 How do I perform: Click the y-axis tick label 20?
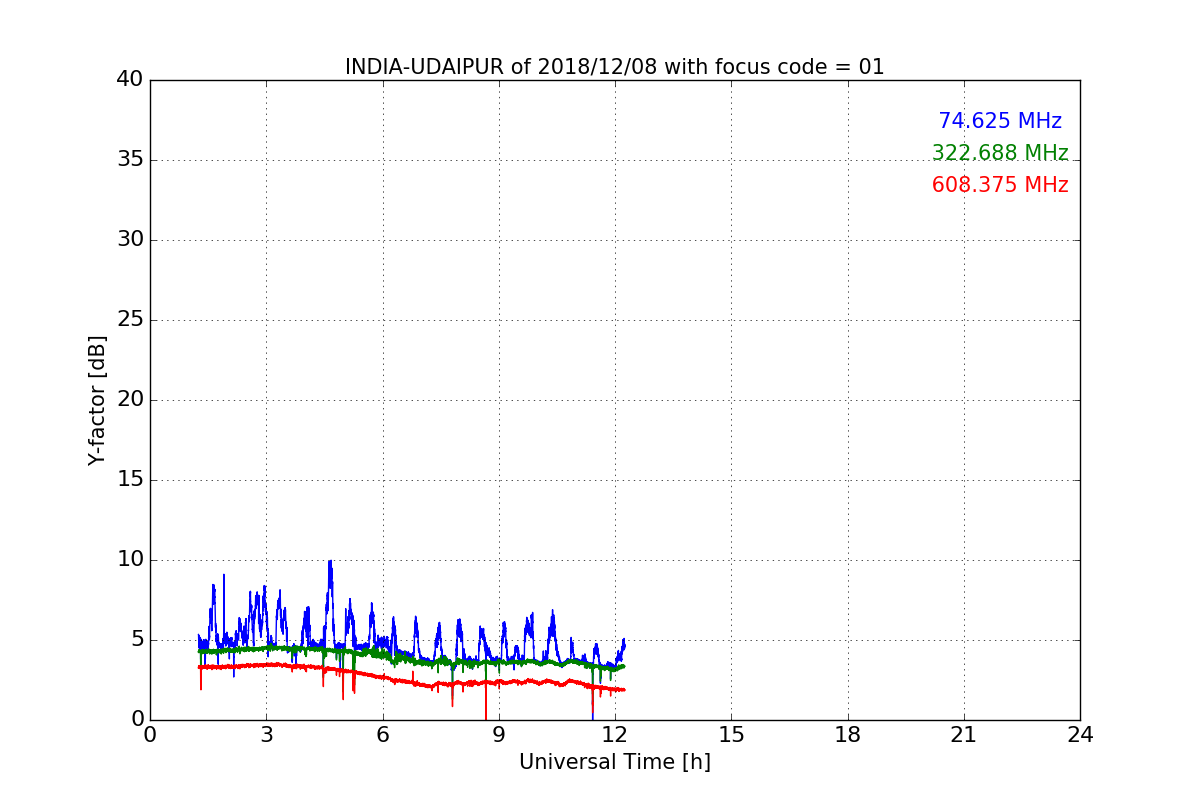pyautogui.click(x=130, y=400)
